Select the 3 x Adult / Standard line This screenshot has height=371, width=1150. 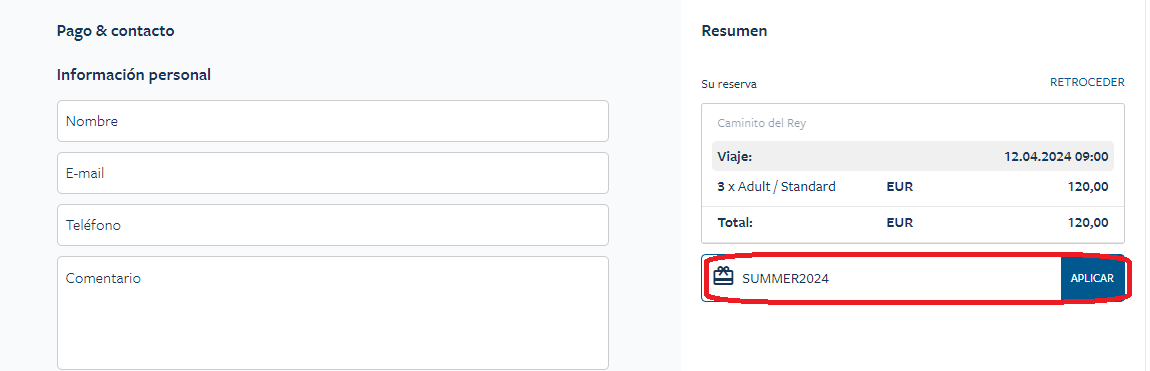[777, 186]
